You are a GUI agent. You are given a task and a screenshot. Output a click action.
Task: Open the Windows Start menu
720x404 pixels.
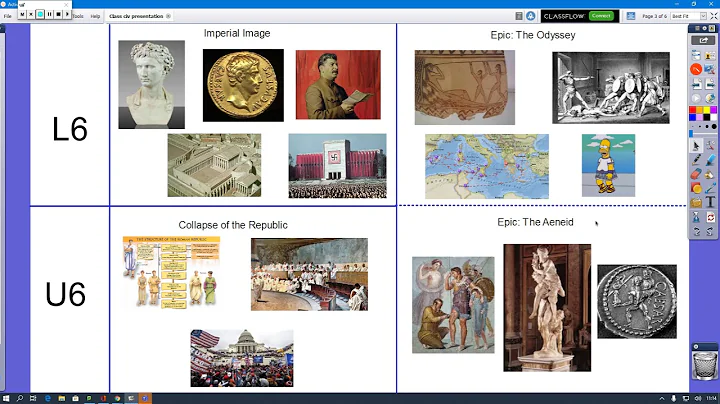click(6, 398)
